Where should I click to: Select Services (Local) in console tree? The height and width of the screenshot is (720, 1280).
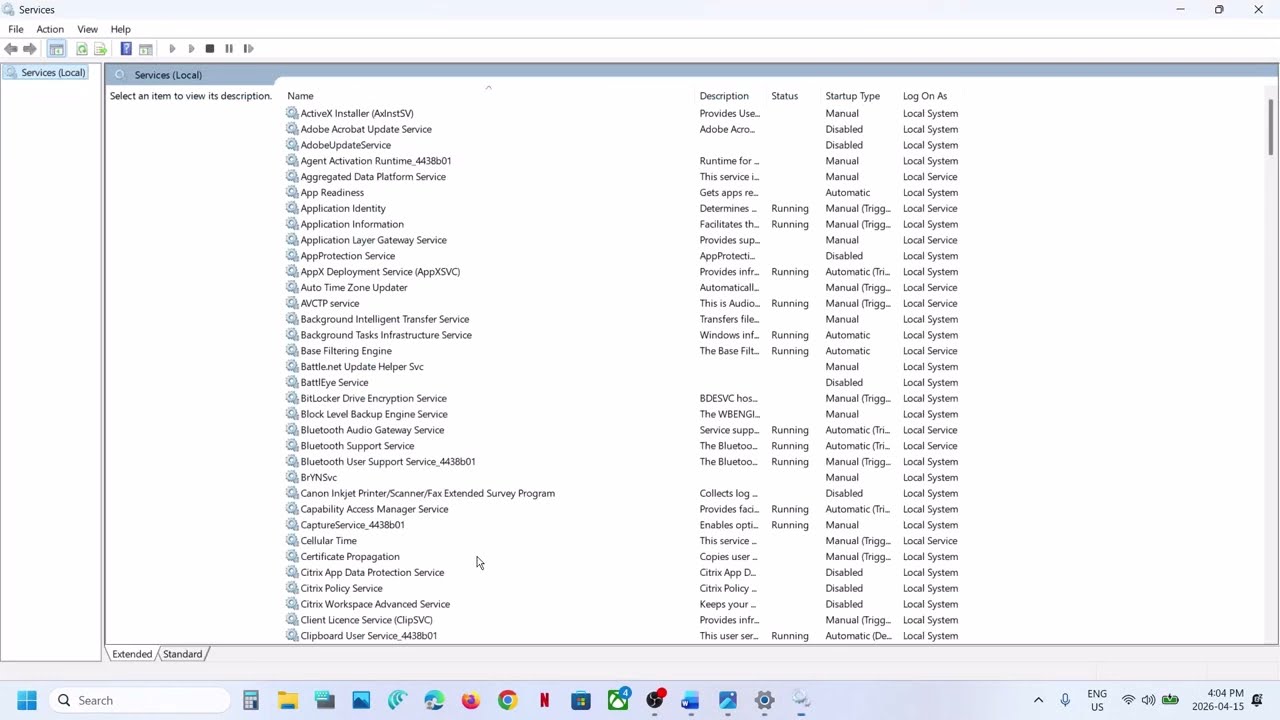[x=45, y=72]
